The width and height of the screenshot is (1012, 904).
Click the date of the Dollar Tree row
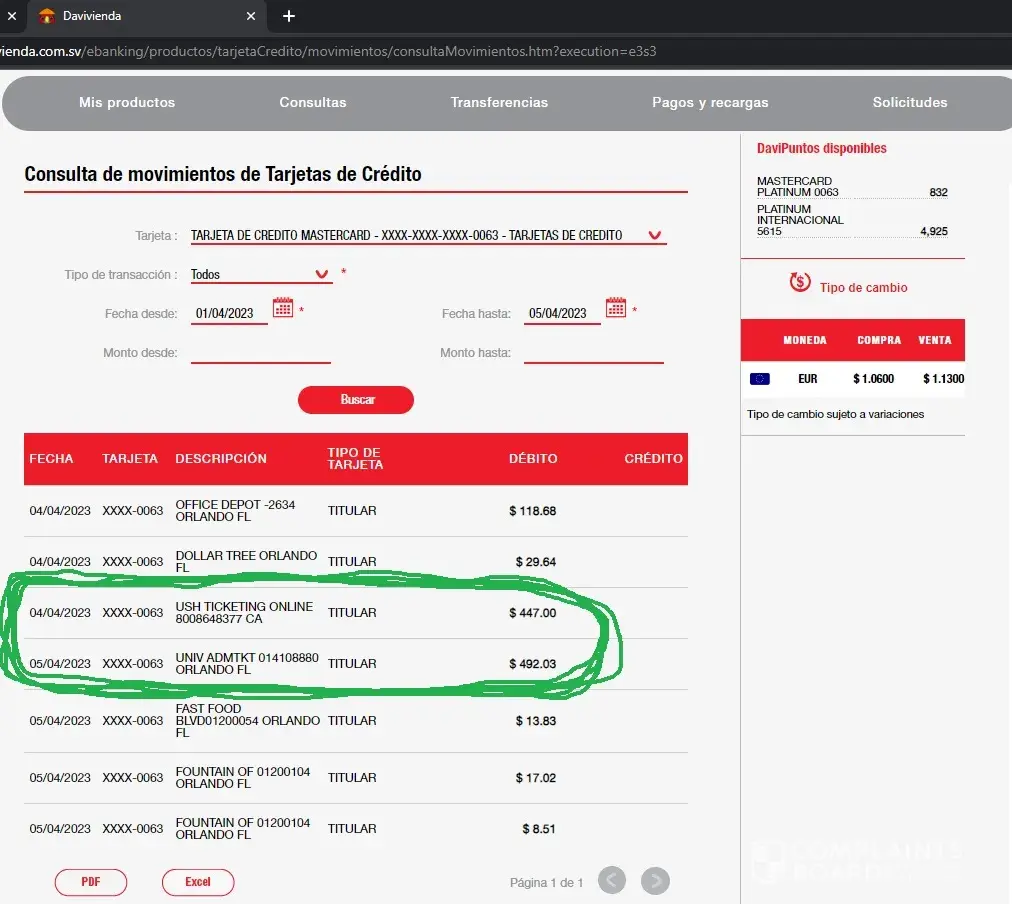(x=60, y=562)
